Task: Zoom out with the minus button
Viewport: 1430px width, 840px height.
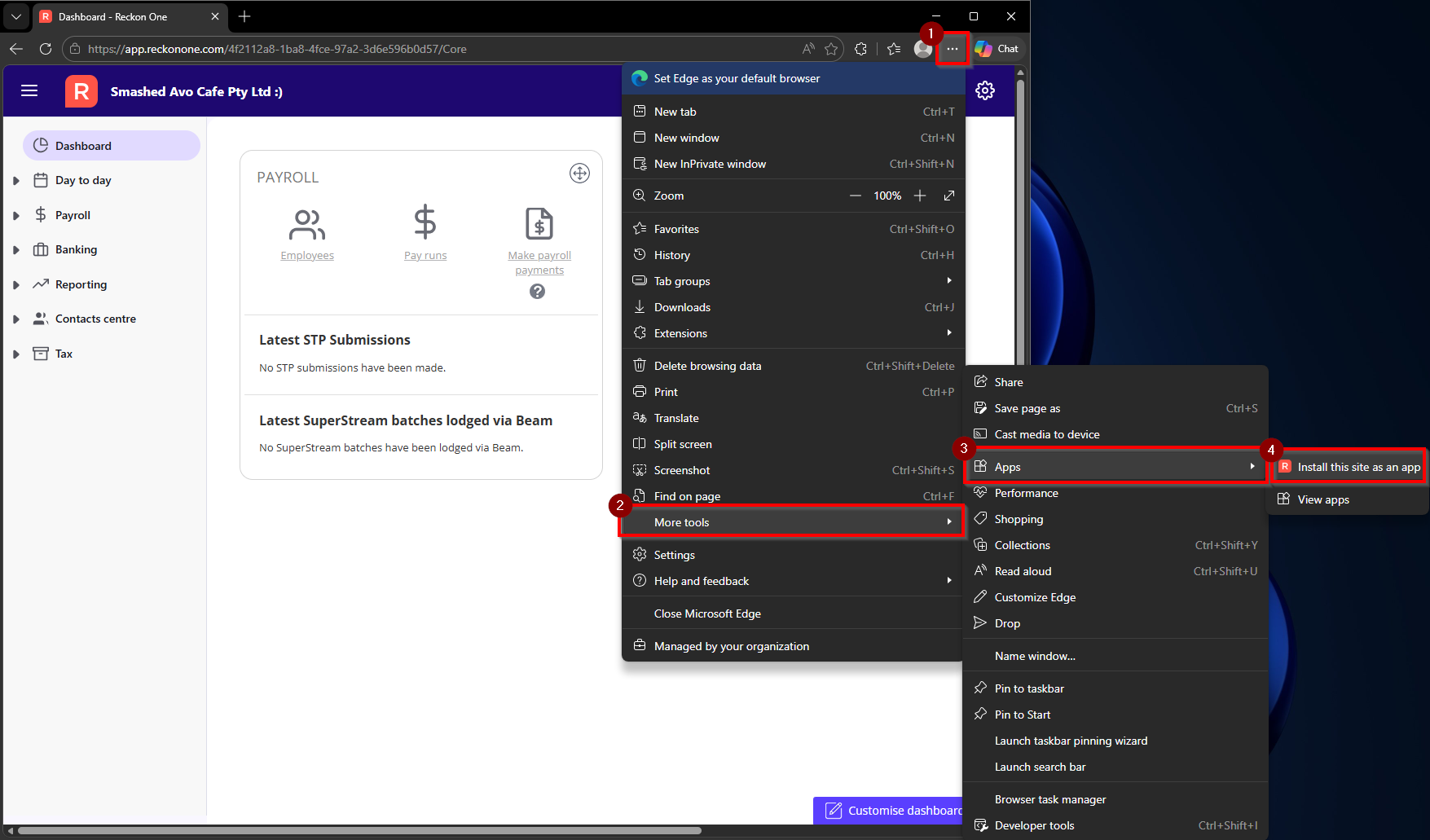Action: (x=856, y=196)
